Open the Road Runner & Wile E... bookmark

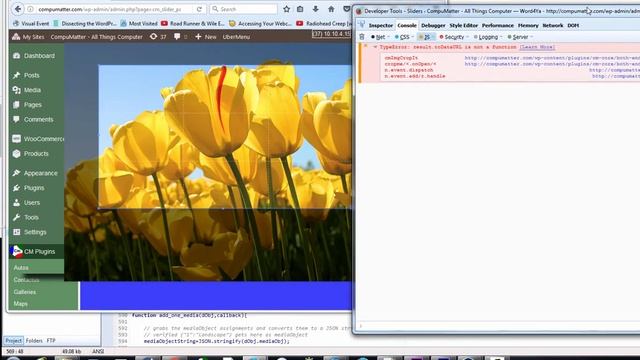[x=193, y=24]
